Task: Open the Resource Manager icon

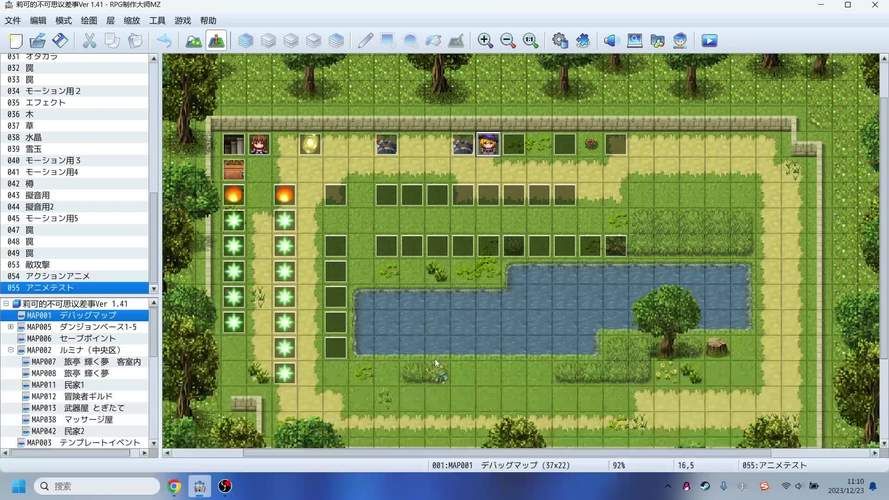Action: 657,41
